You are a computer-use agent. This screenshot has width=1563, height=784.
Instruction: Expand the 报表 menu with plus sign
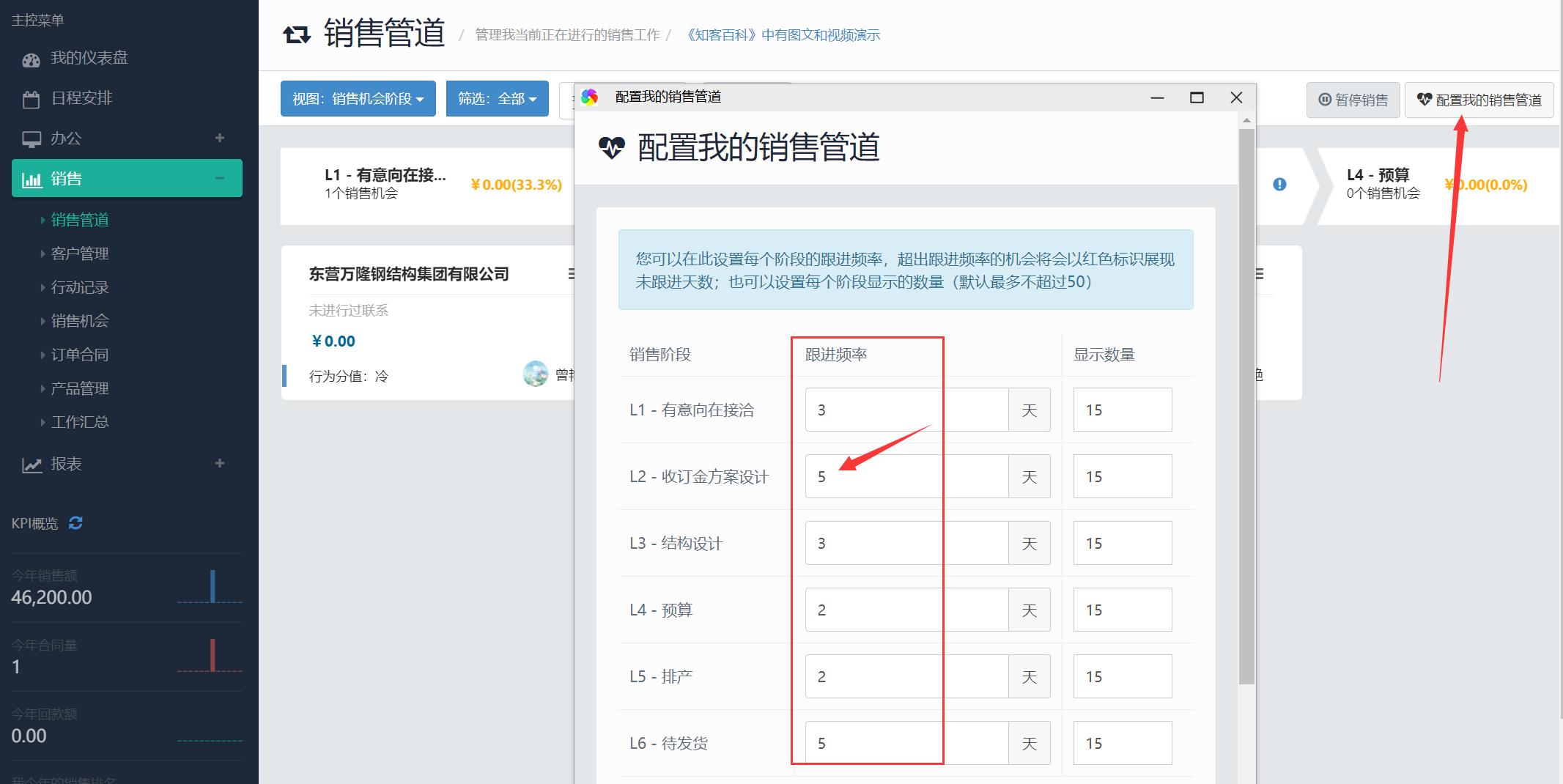click(219, 463)
